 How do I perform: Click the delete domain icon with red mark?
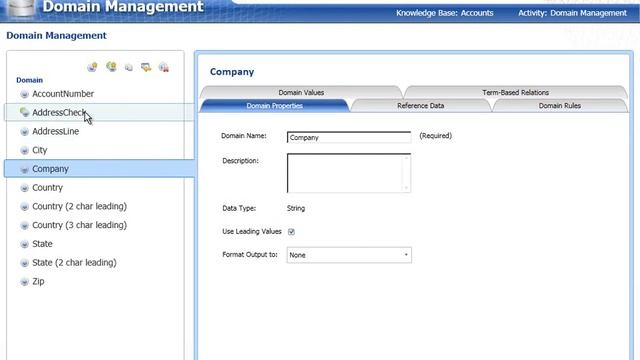coord(164,67)
